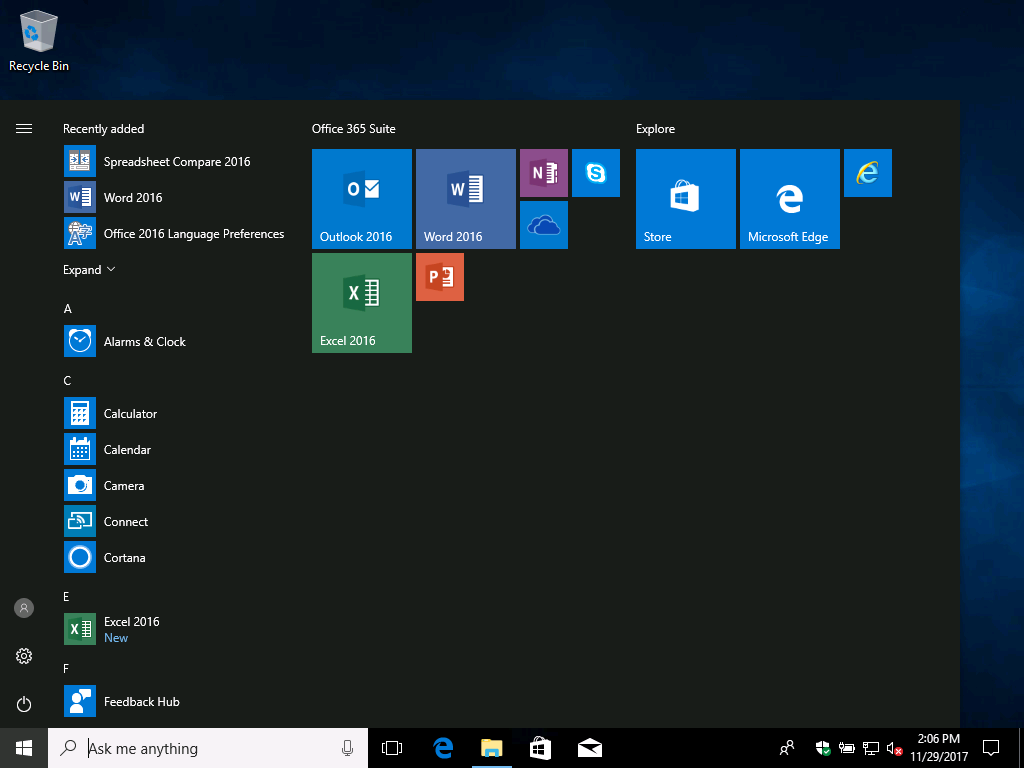The width and height of the screenshot is (1024, 768).
Task: Launch the Calculator app
Action: coord(176,413)
